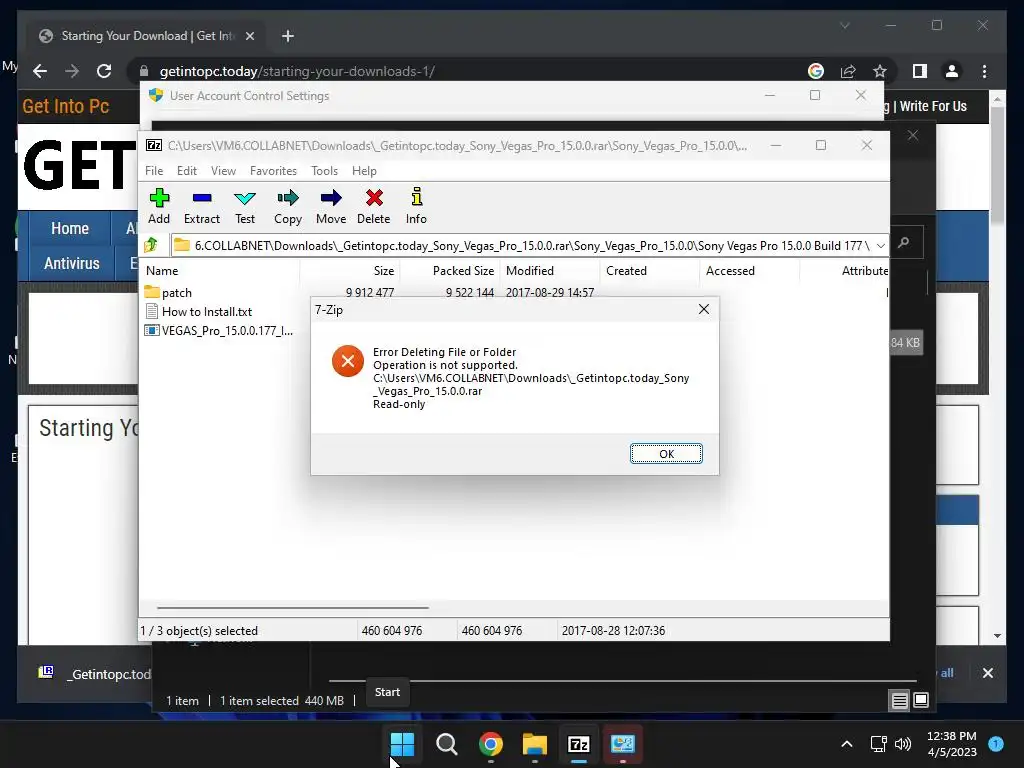1024x768 pixels.
Task: Click the Chrome taskbar icon
Action: 490,744
